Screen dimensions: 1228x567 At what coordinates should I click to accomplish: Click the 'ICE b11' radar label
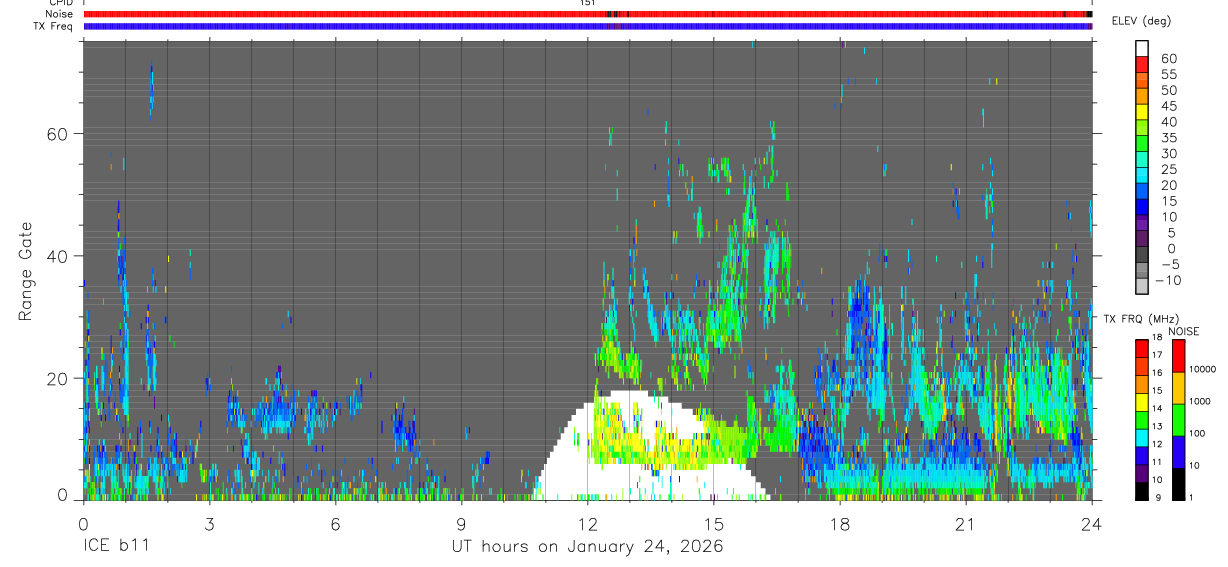(x=115, y=547)
